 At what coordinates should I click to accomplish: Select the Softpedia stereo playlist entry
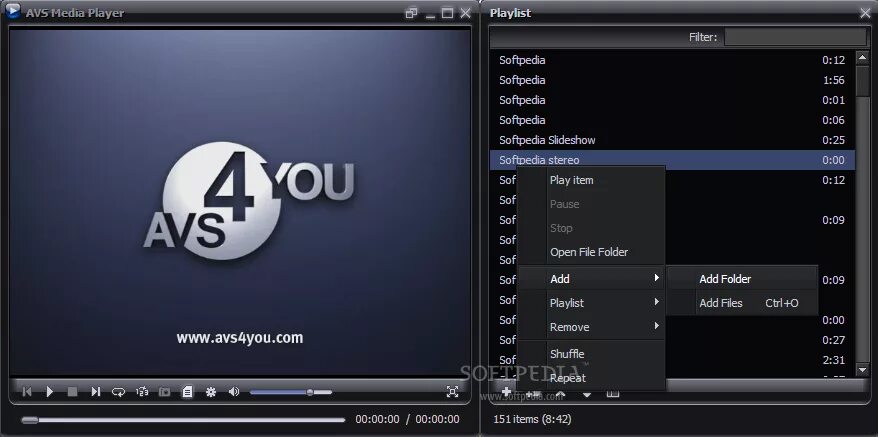point(672,160)
